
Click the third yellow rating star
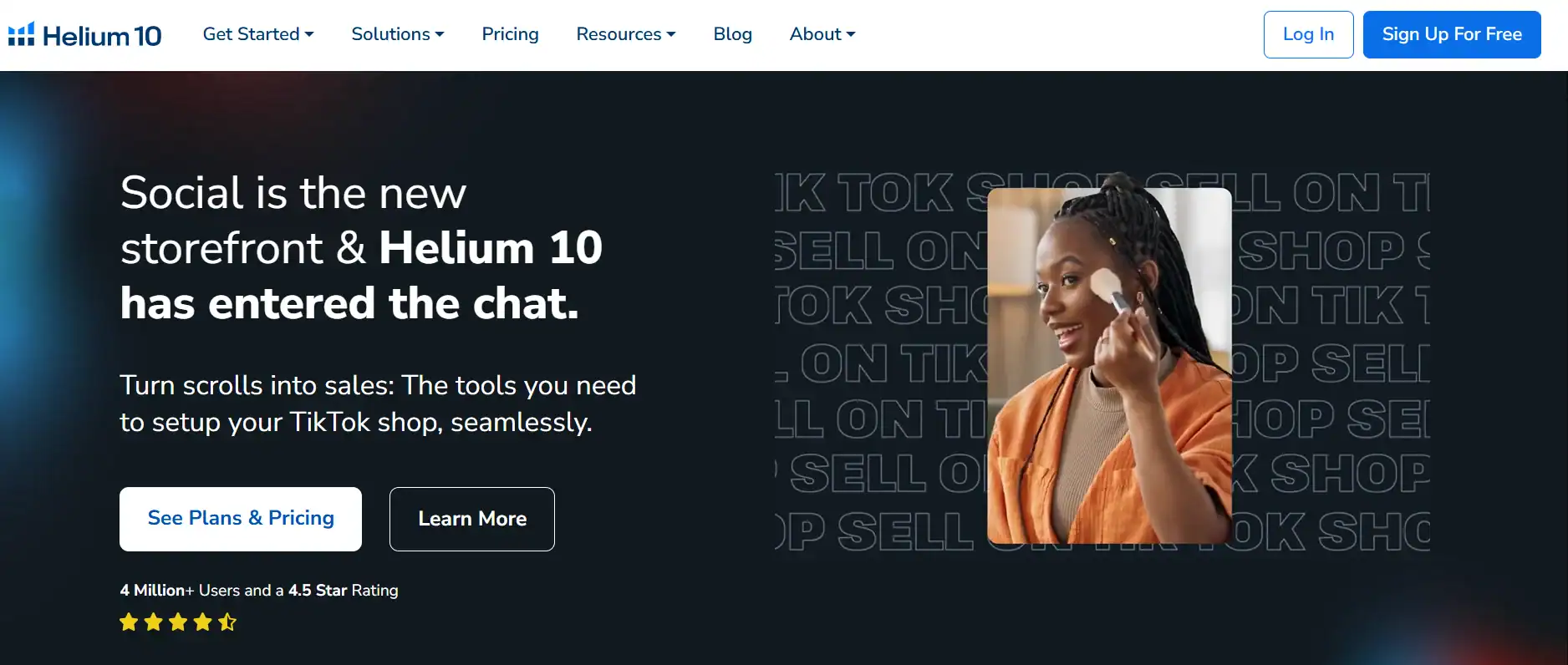(178, 622)
